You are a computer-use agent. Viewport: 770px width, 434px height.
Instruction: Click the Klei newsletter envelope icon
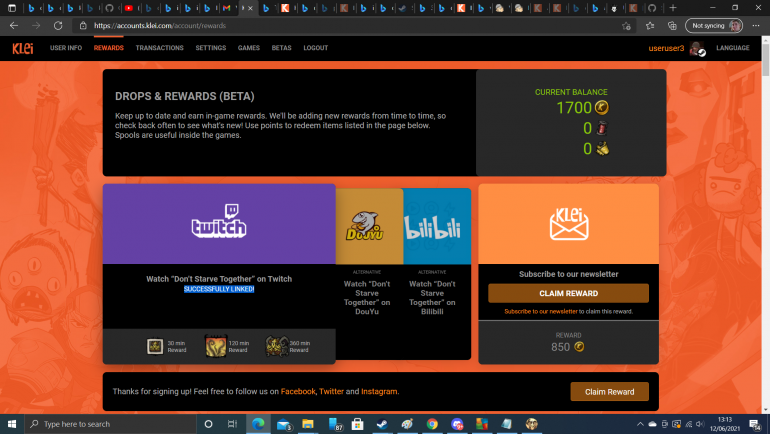tap(568, 224)
